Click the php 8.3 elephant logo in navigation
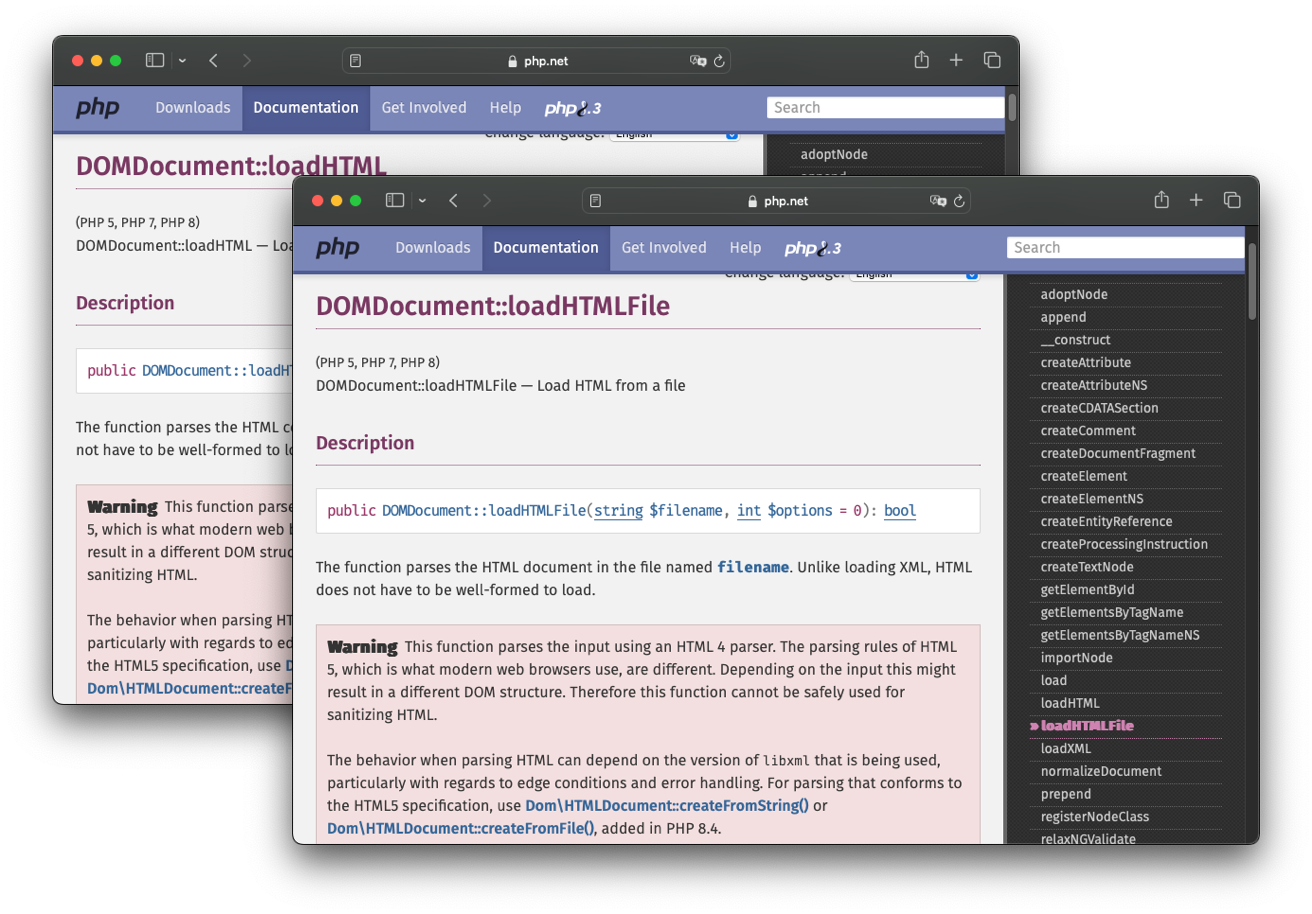Image resolution: width=1312 pixels, height=914 pixels. (x=812, y=247)
